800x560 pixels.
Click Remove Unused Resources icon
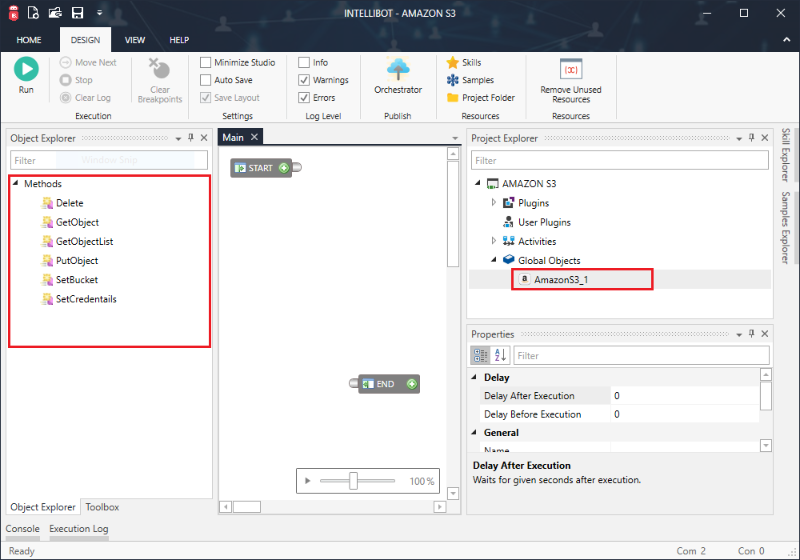point(571,69)
